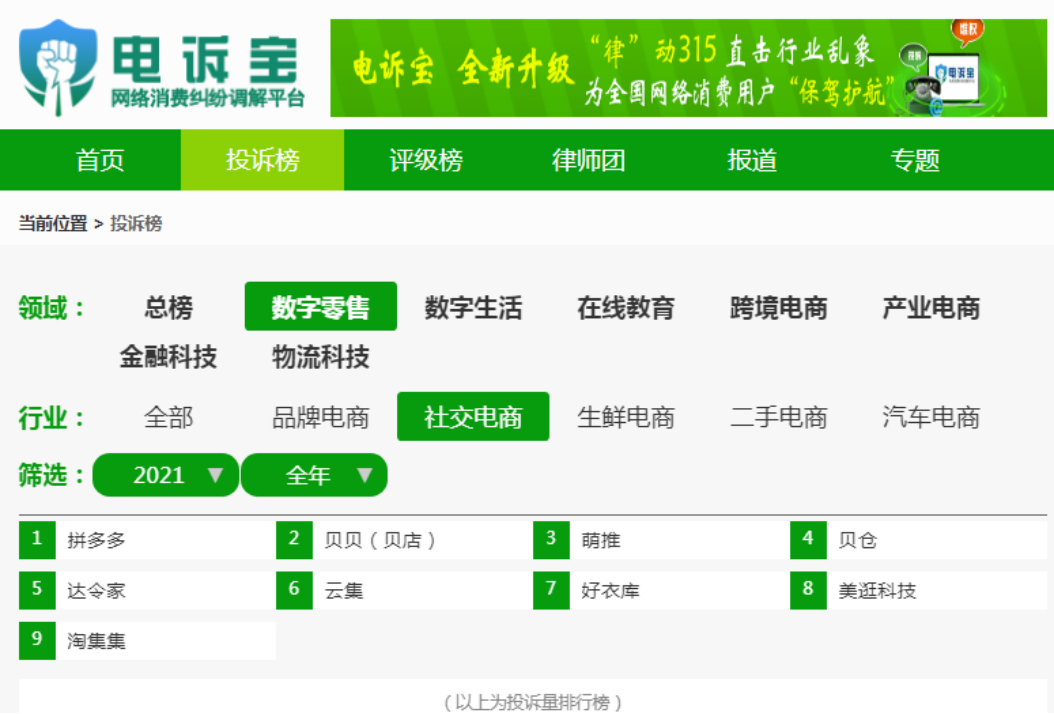The image size is (1054, 714).
Task: Open the 贝贝（贝店） ranking entry
Action: [380, 541]
